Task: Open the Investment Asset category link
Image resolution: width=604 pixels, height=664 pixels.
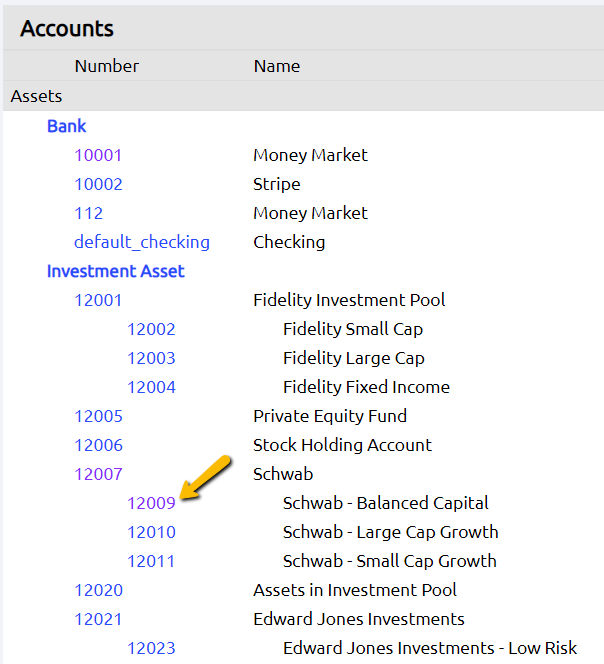Action: (116, 271)
